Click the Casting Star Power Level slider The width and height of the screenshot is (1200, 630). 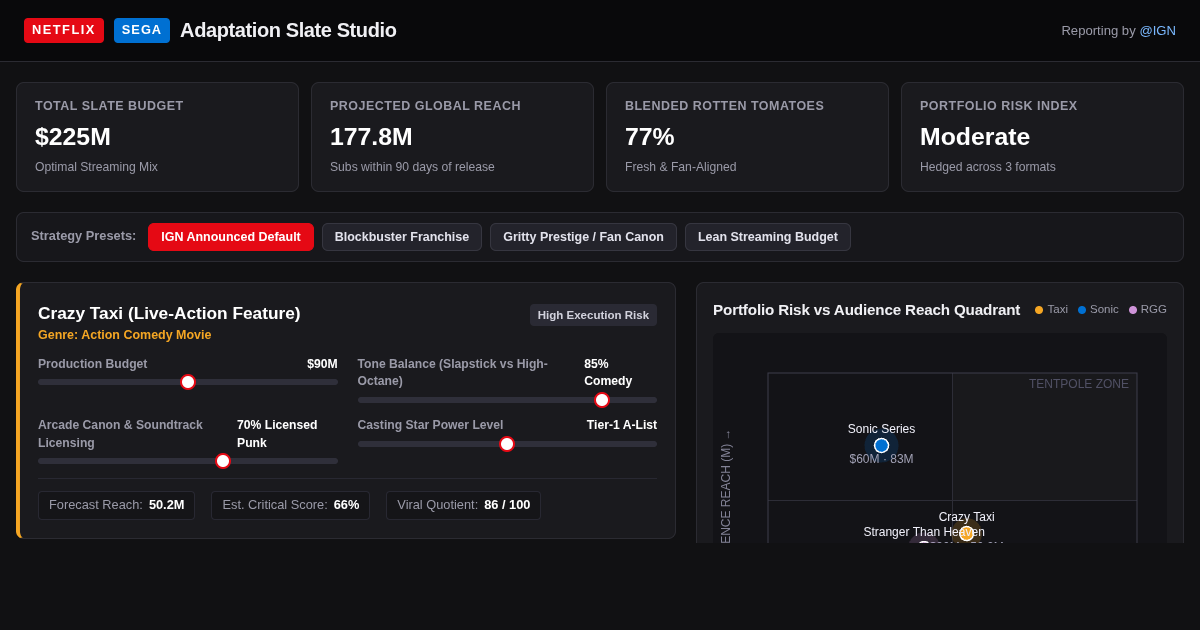pos(507,444)
